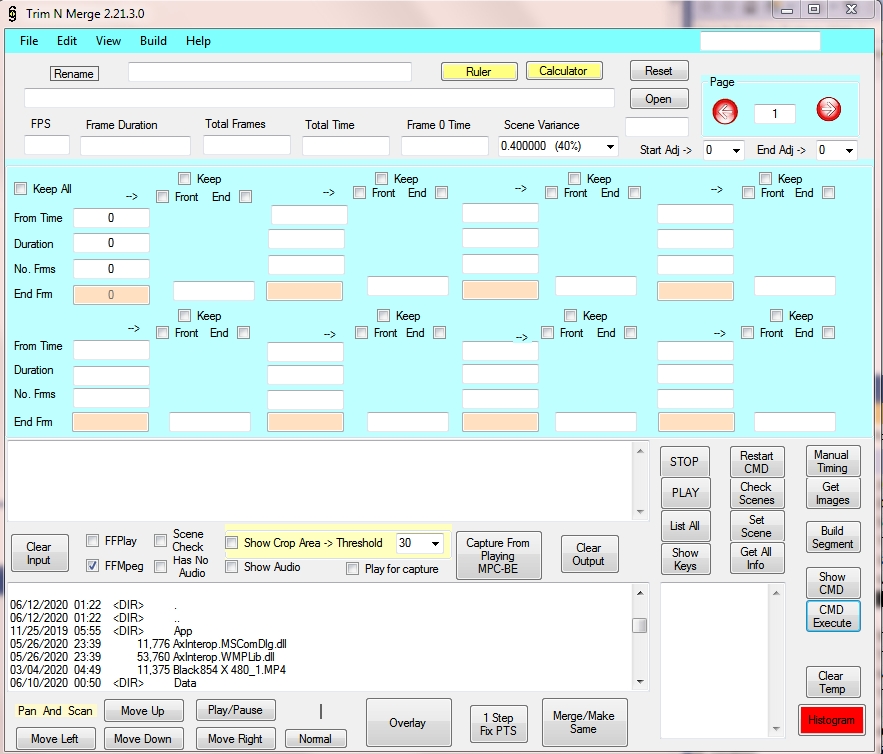
Task: Open the File menu
Action: click(29, 41)
